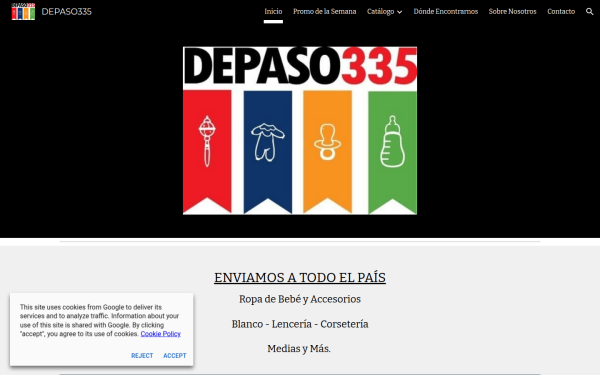Click the baby rattle on red ribbon

pos(207,141)
